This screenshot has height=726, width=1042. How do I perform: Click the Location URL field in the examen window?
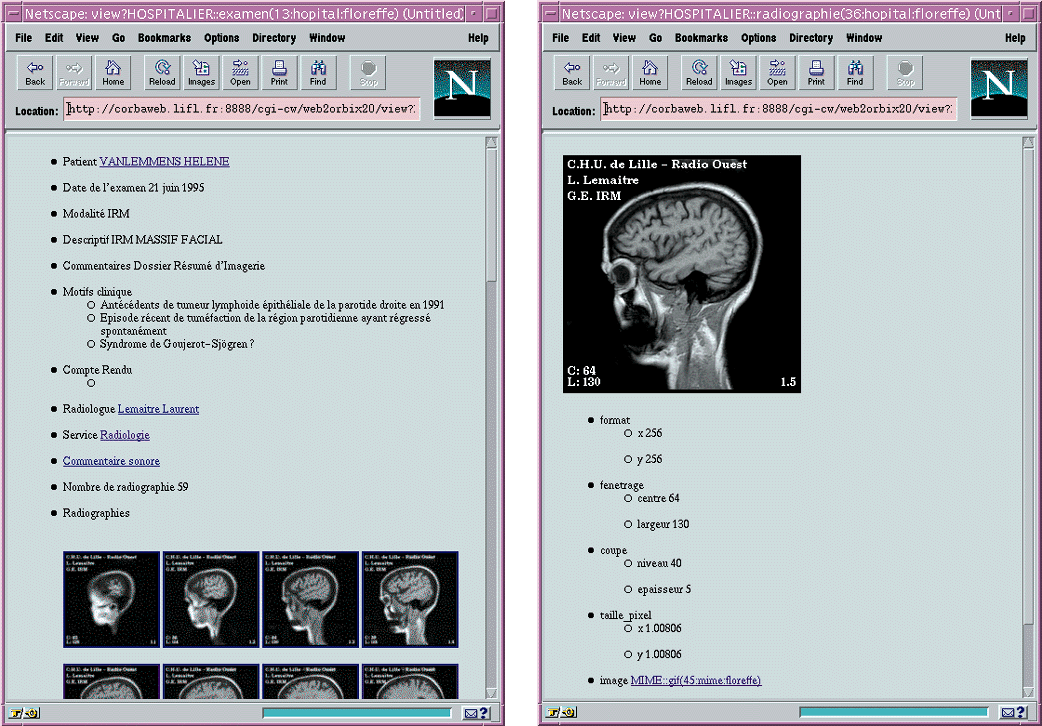tap(242, 109)
